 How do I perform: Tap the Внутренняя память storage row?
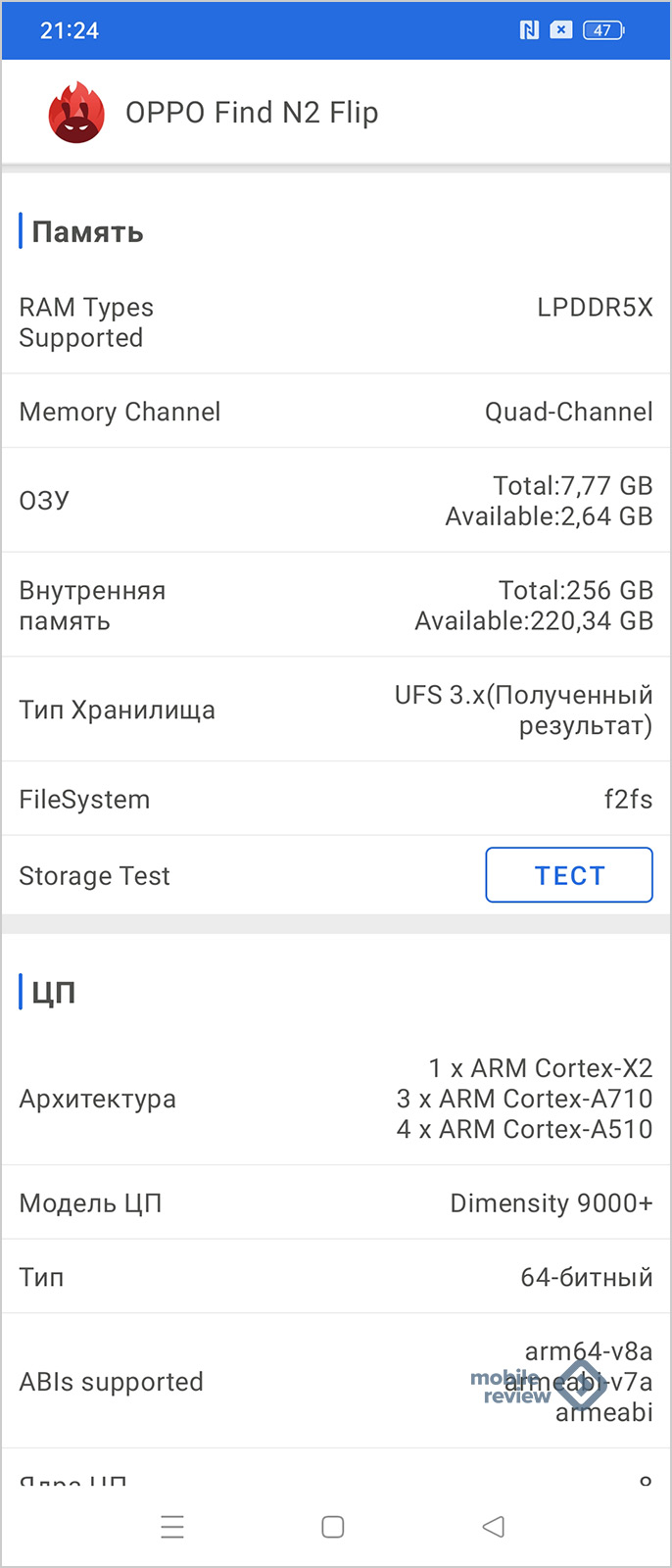tap(336, 606)
